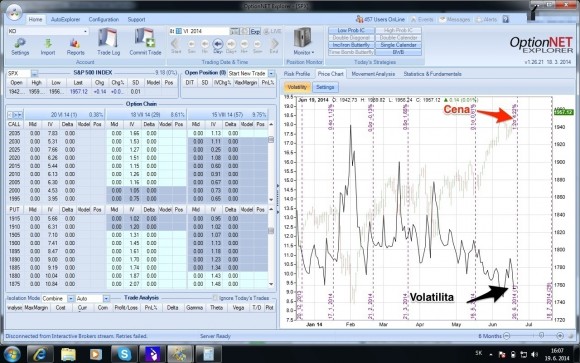The width and height of the screenshot is (580, 363).
Task: Open the Support tab
Action: 136,19
